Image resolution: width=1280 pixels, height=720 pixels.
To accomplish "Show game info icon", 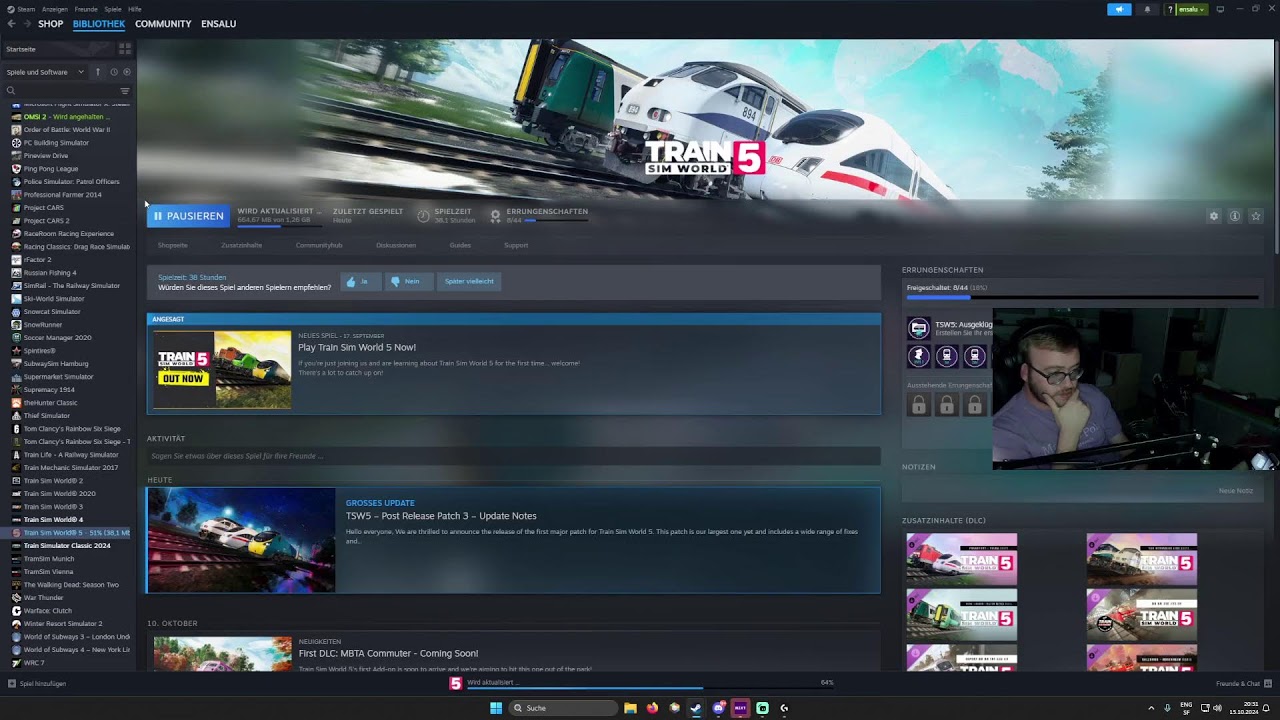I will click(x=1235, y=216).
